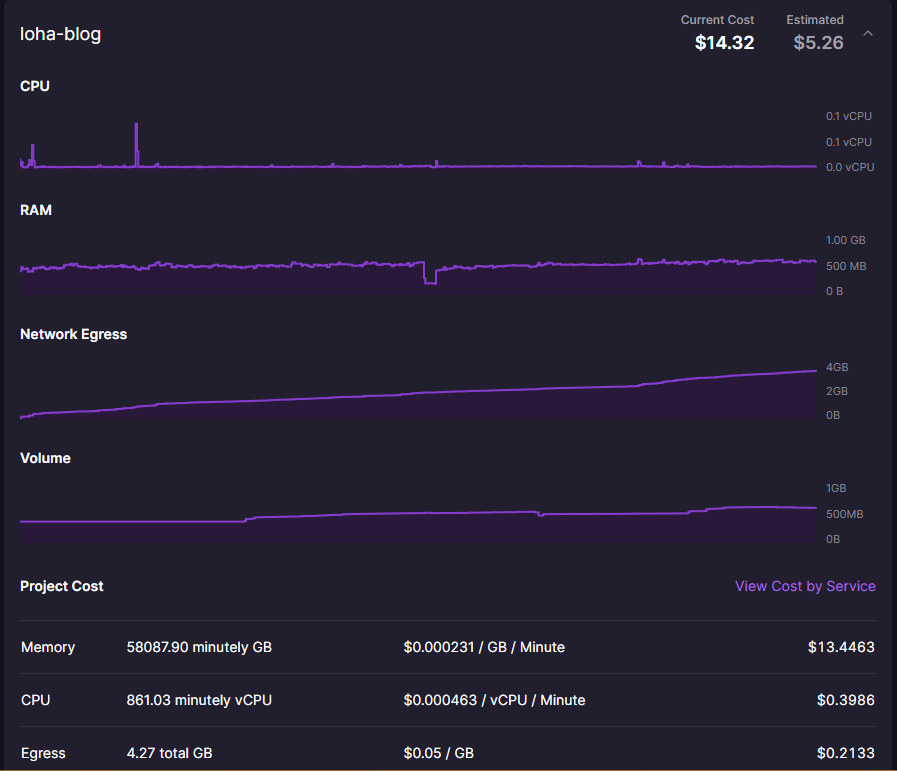Open the View Cost by Service link
This screenshot has width=897, height=771.
[x=805, y=586]
